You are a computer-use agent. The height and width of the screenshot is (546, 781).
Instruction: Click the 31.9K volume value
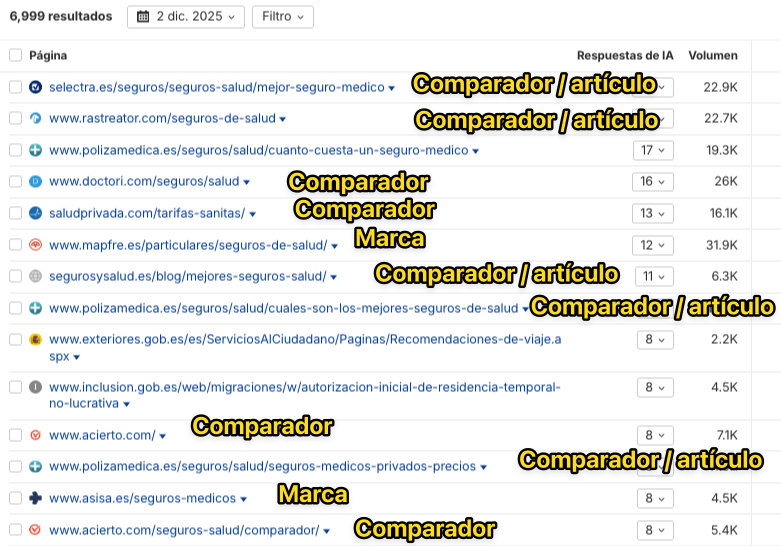(x=721, y=245)
